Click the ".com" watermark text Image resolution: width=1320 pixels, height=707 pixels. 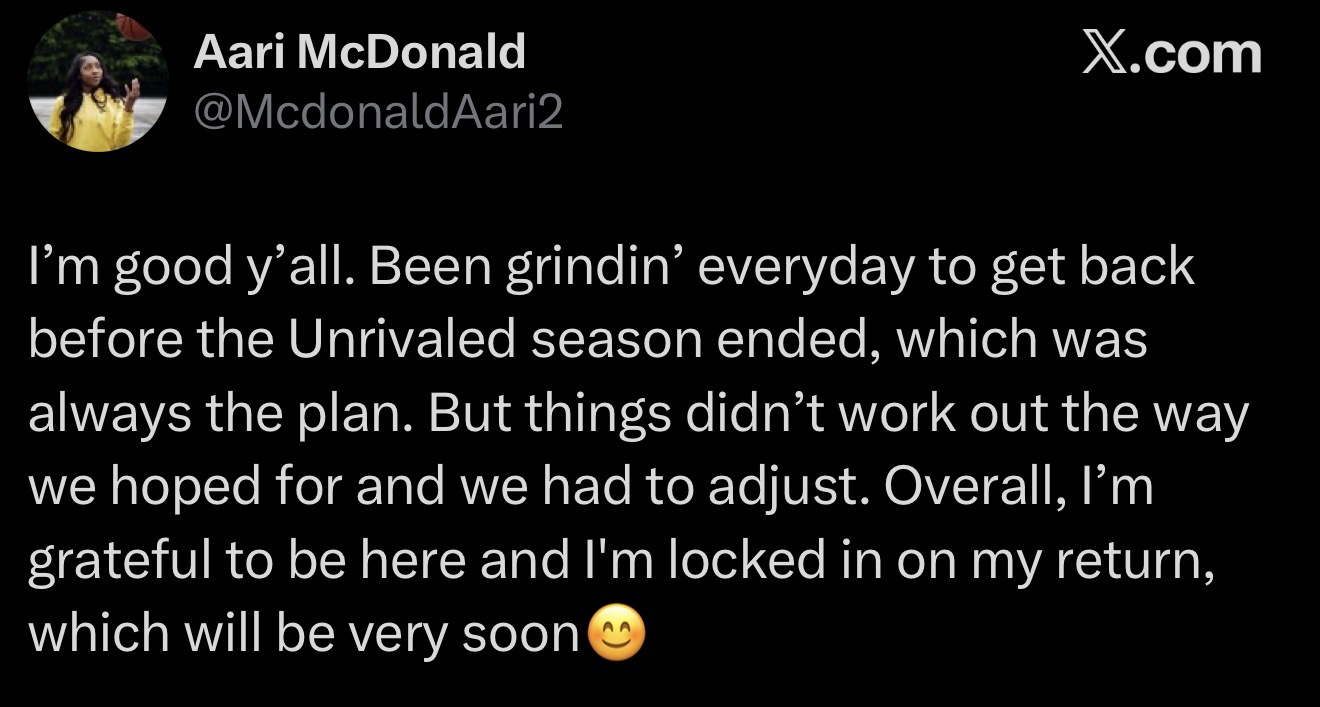tap(1199, 52)
